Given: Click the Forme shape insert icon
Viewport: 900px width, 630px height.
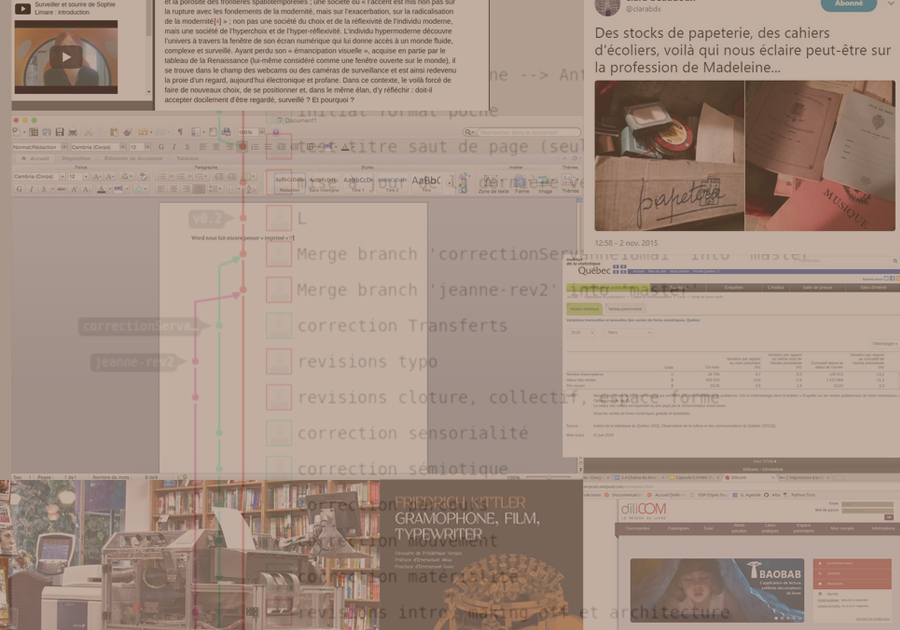Looking at the screenshot, I should 522,180.
